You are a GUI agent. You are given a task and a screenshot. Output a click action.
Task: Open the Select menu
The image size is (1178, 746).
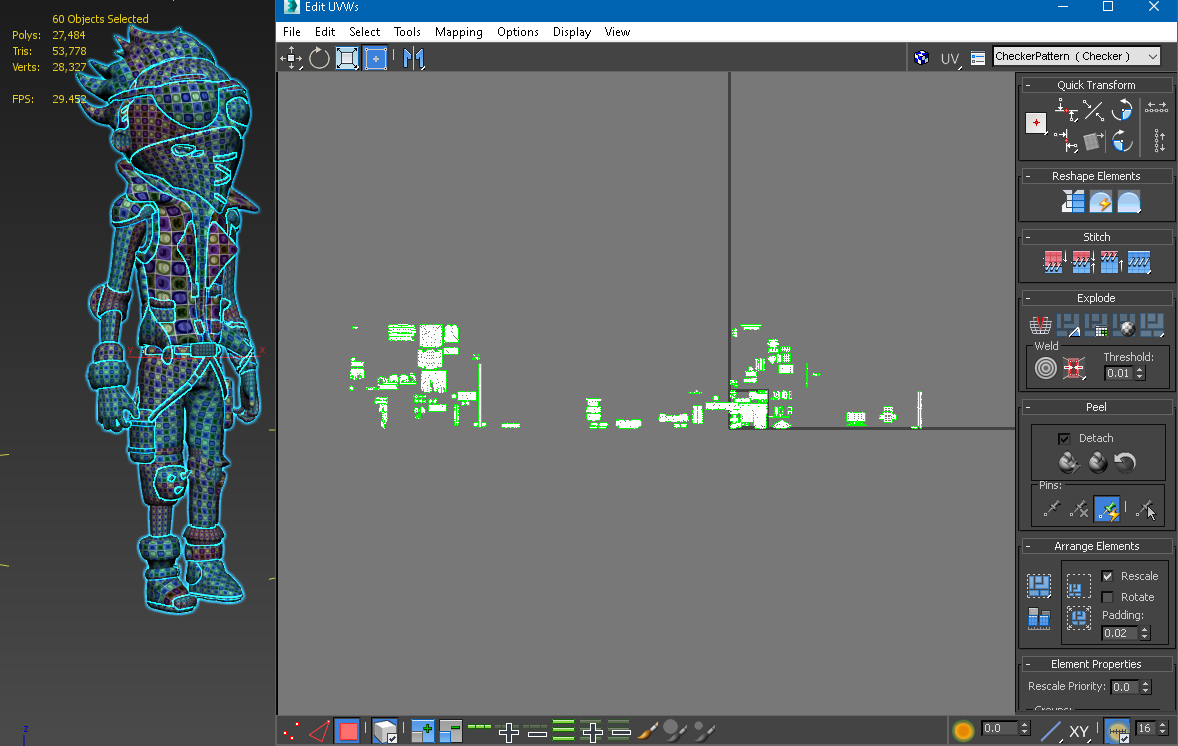(364, 32)
